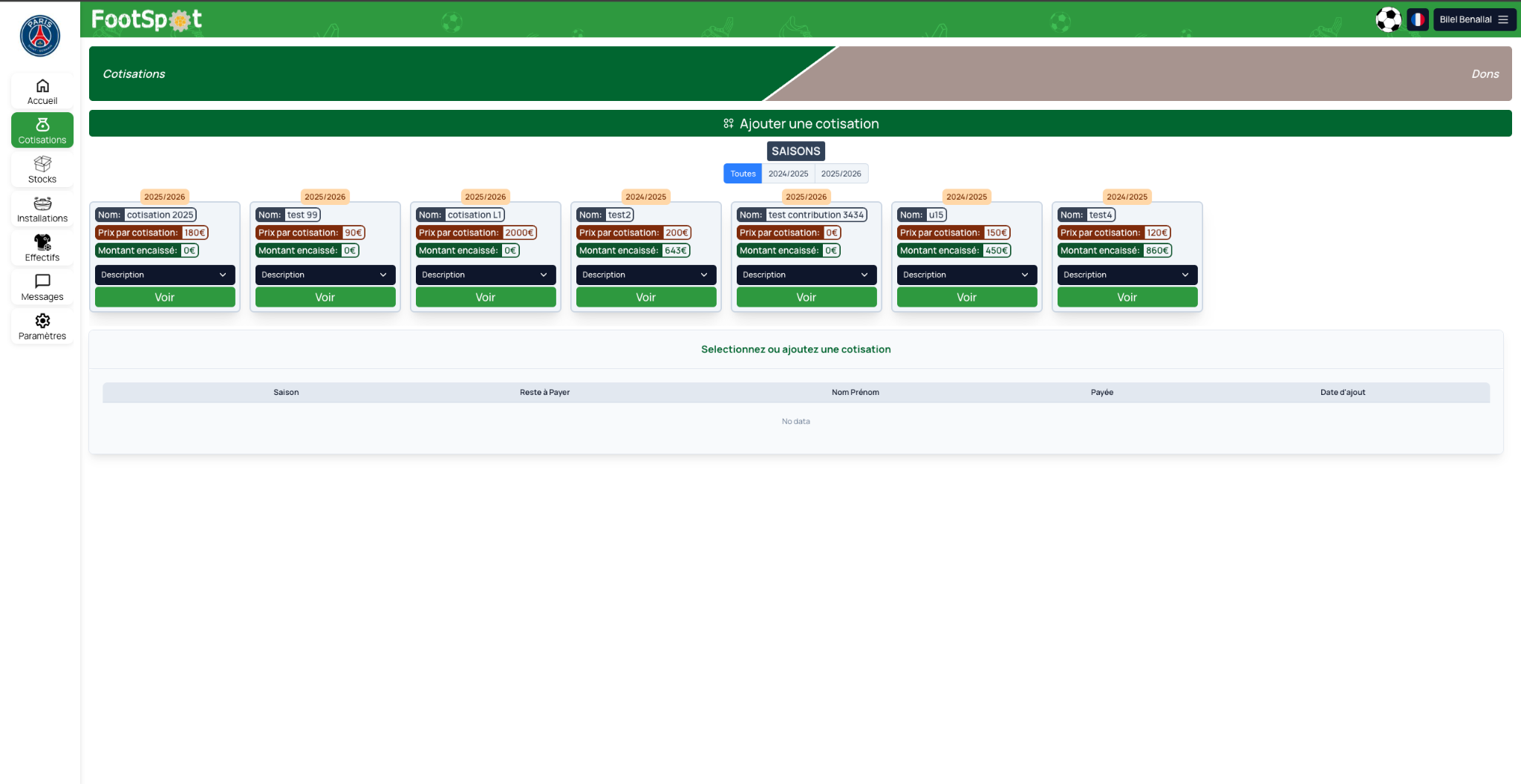Select the Toutes season filter

[x=743, y=174]
